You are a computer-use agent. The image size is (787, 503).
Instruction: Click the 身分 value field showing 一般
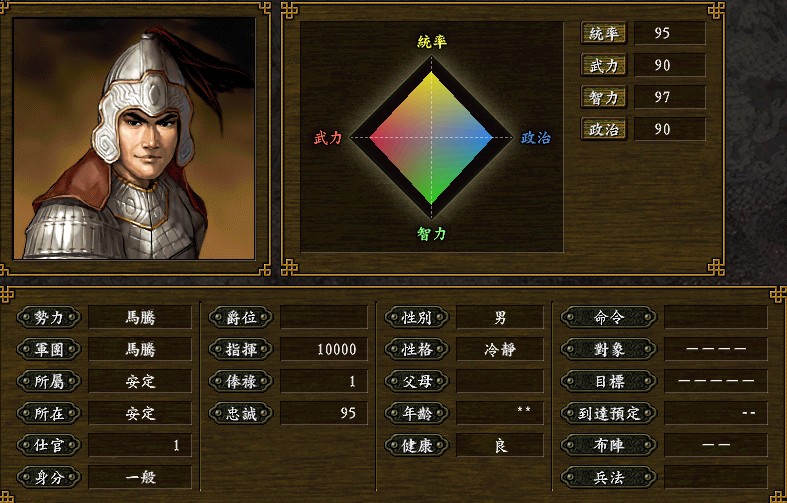point(140,477)
